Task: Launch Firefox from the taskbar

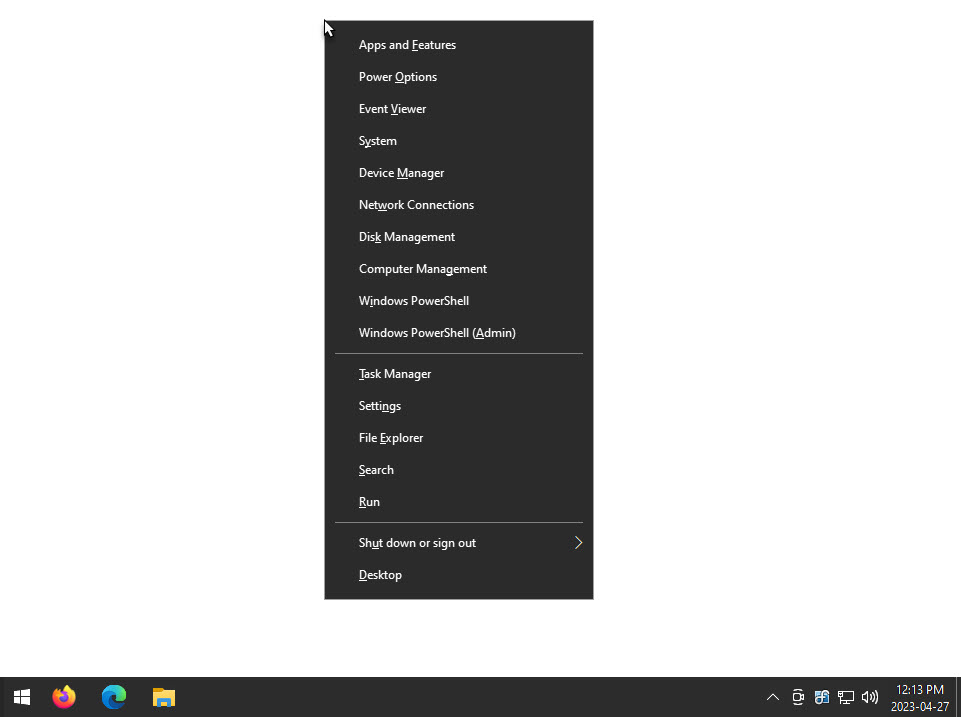Action: (x=64, y=697)
